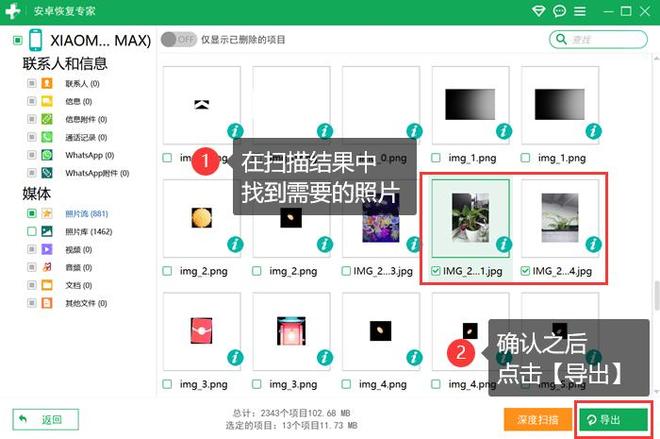Select the 文档 documents category
660x439 pixels.
coord(73,285)
